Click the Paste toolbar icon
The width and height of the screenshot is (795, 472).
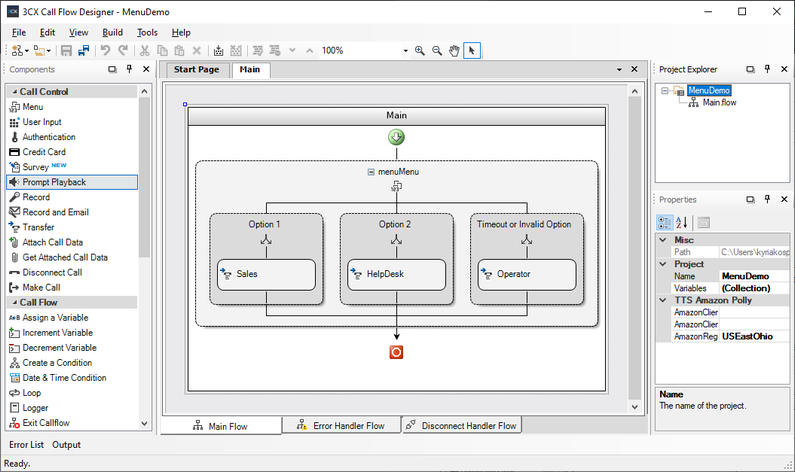click(179, 51)
